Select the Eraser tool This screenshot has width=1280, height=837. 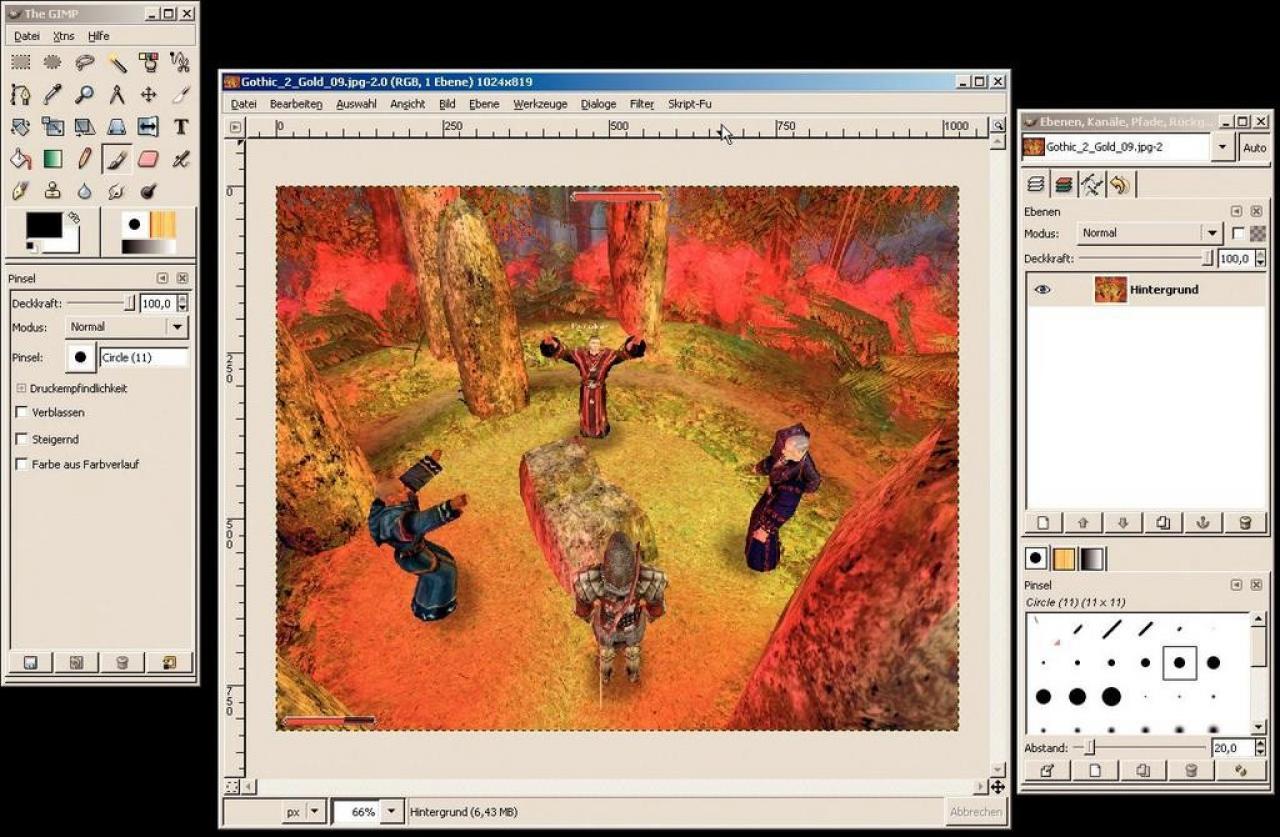coord(148,158)
